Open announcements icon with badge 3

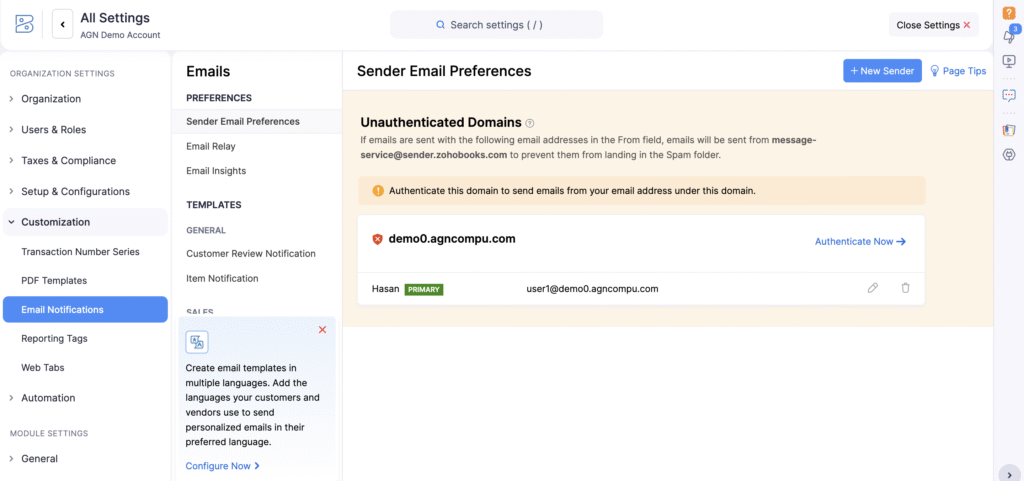[1010, 35]
